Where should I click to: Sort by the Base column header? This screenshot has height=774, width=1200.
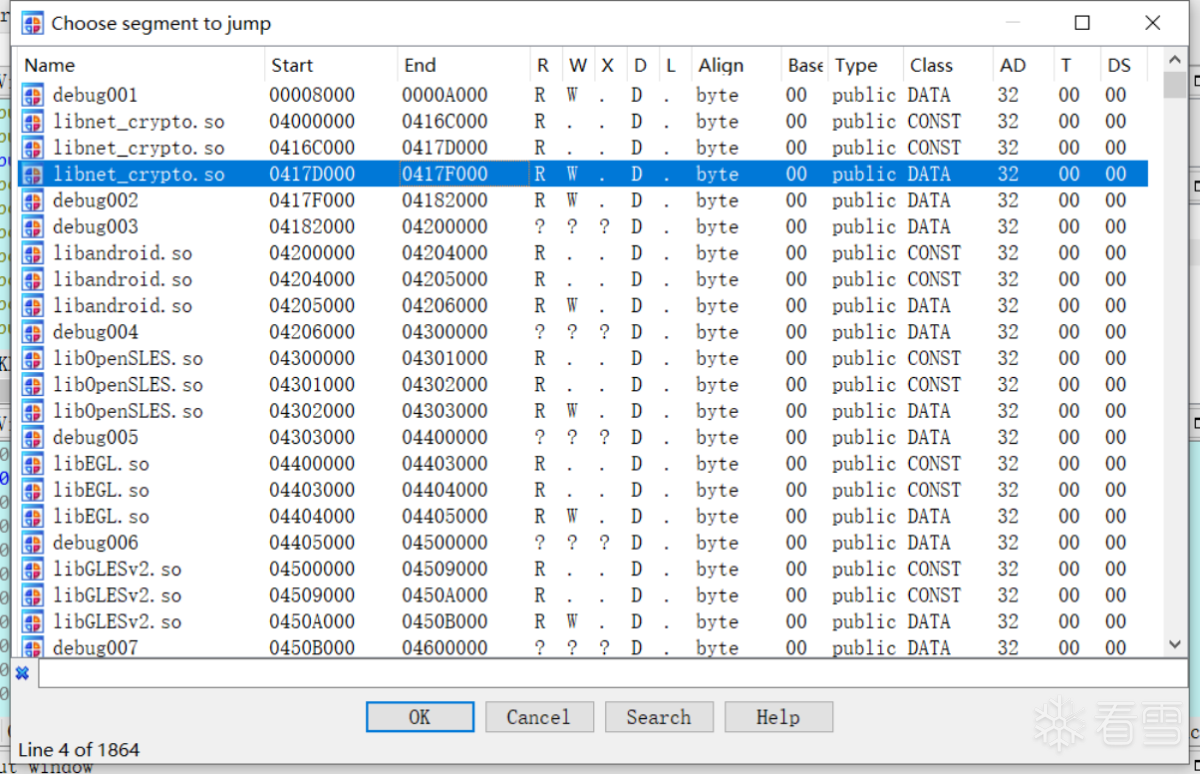(x=805, y=65)
